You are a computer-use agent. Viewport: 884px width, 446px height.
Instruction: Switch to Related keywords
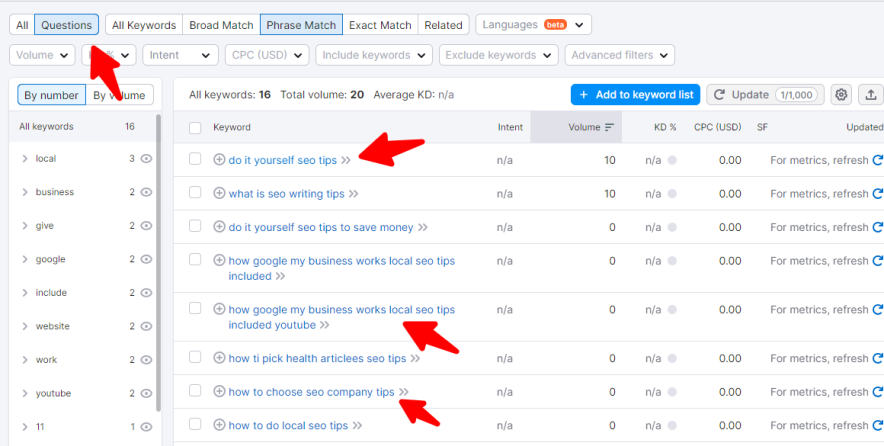443,25
